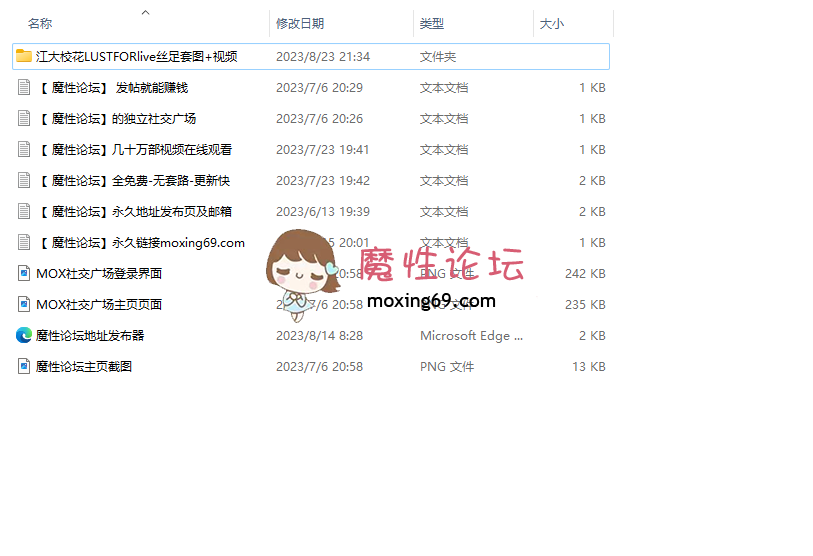Click the date 2023/8/14 8:28
This screenshot has width=813, height=556.
(x=319, y=336)
